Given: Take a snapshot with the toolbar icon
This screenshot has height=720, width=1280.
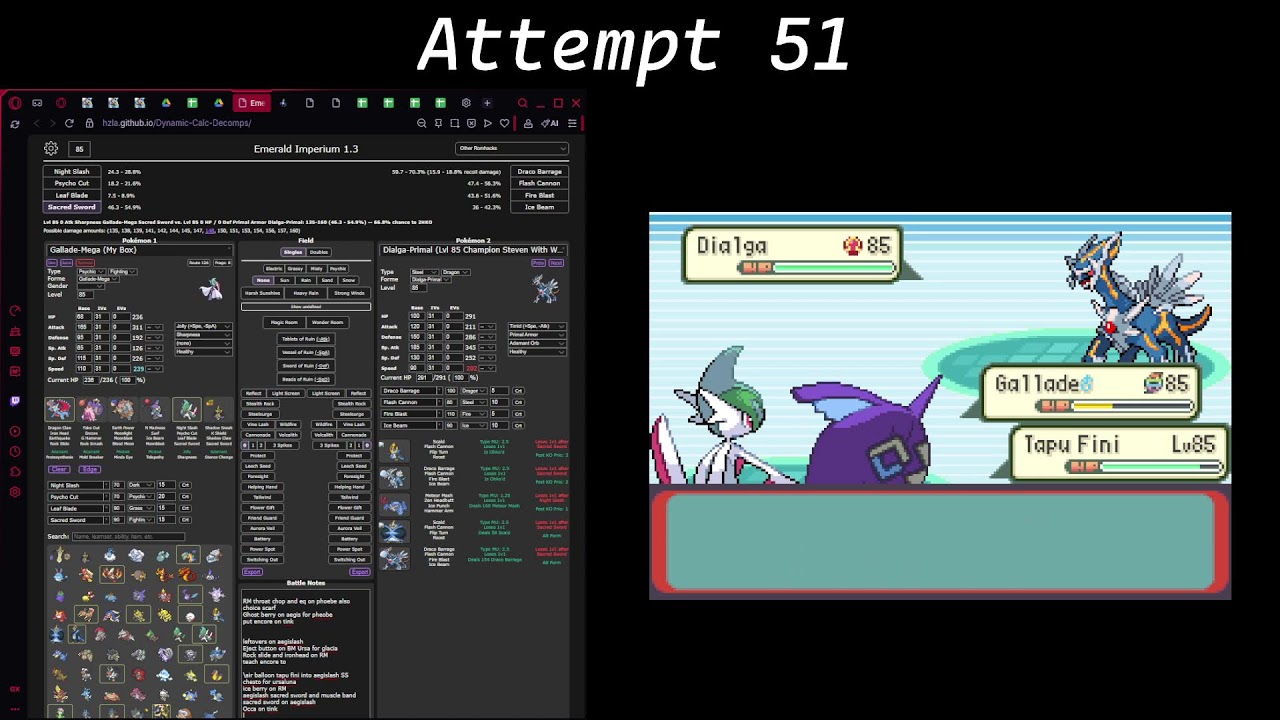Looking at the screenshot, I should (x=454, y=123).
